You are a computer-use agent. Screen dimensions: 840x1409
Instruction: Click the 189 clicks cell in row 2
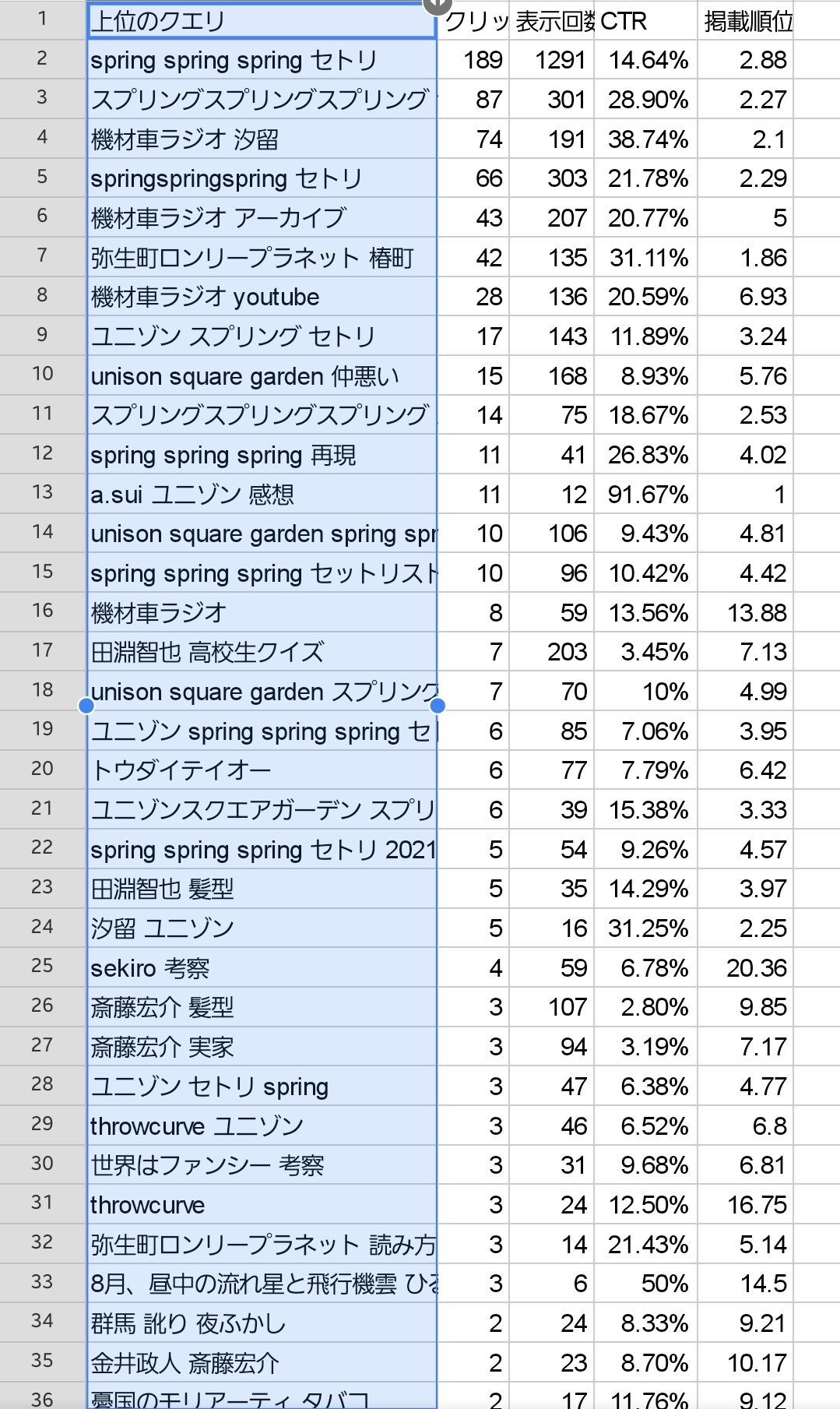(473, 60)
